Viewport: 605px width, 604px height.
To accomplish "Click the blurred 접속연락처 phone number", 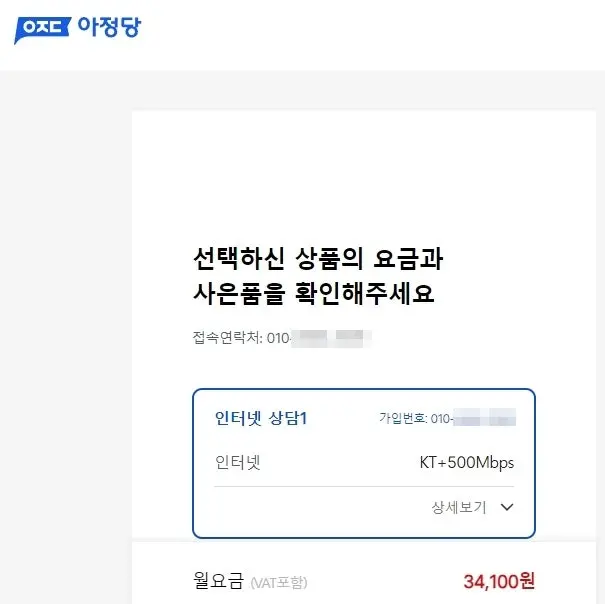I will coord(330,338).
